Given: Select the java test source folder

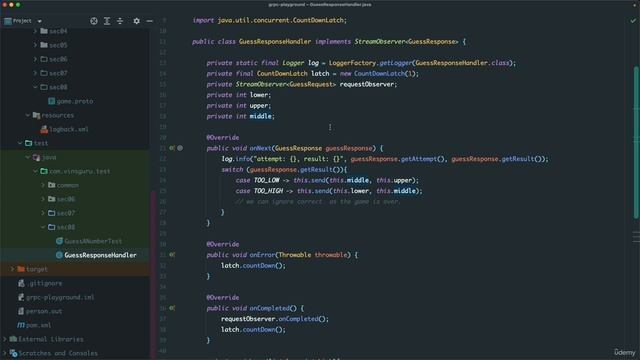Looking at the screenshot, I should point(44,157).
